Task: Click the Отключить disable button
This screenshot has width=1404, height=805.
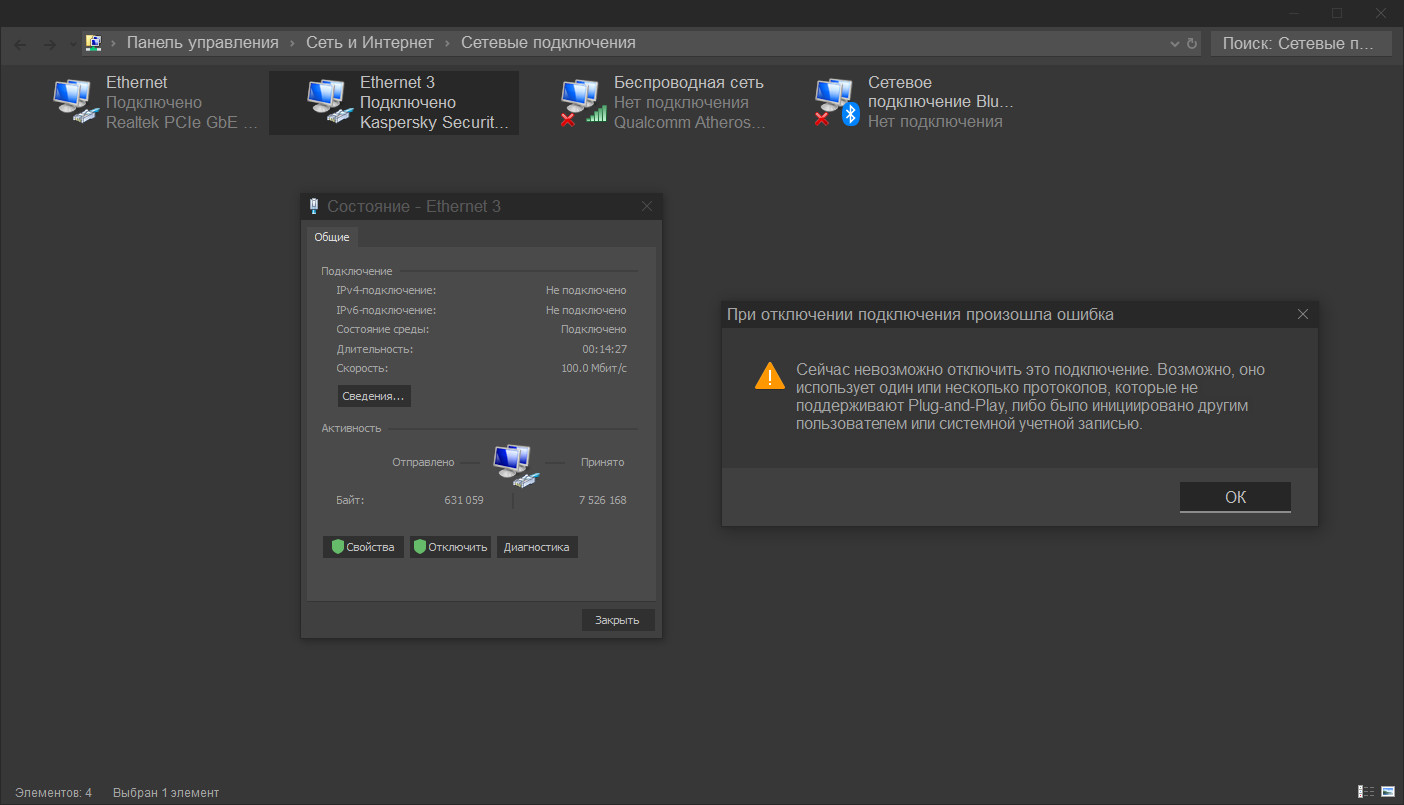Action: point(450,547)
